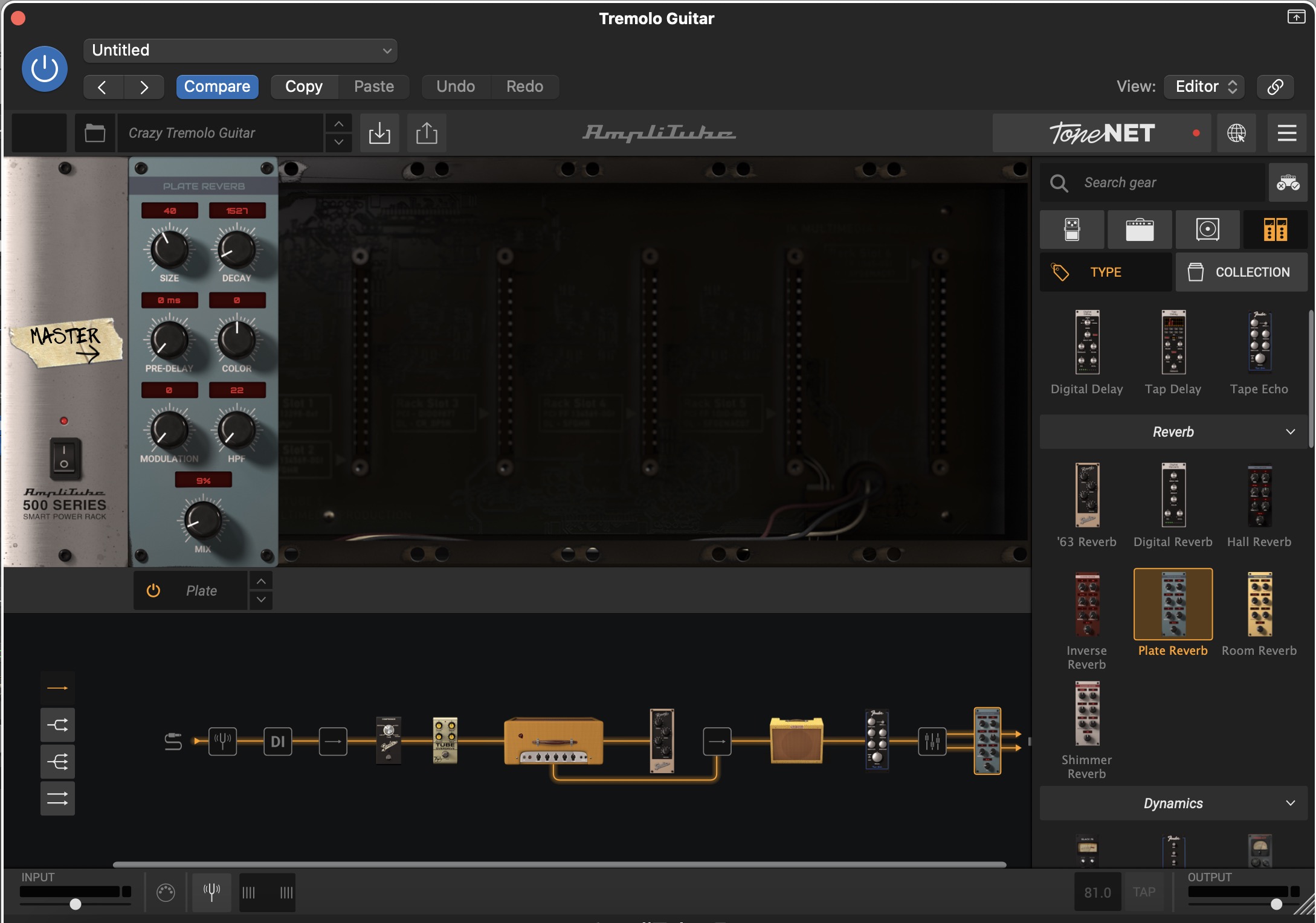Select the parallel dual routing icon
The width and height of the screenshot is (1316, 923).
click(57, 799)
